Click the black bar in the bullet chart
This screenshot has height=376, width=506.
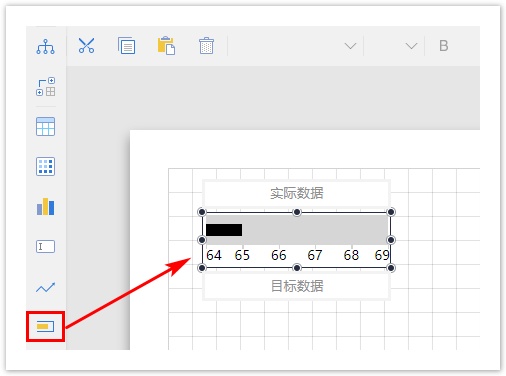point(224,230)
